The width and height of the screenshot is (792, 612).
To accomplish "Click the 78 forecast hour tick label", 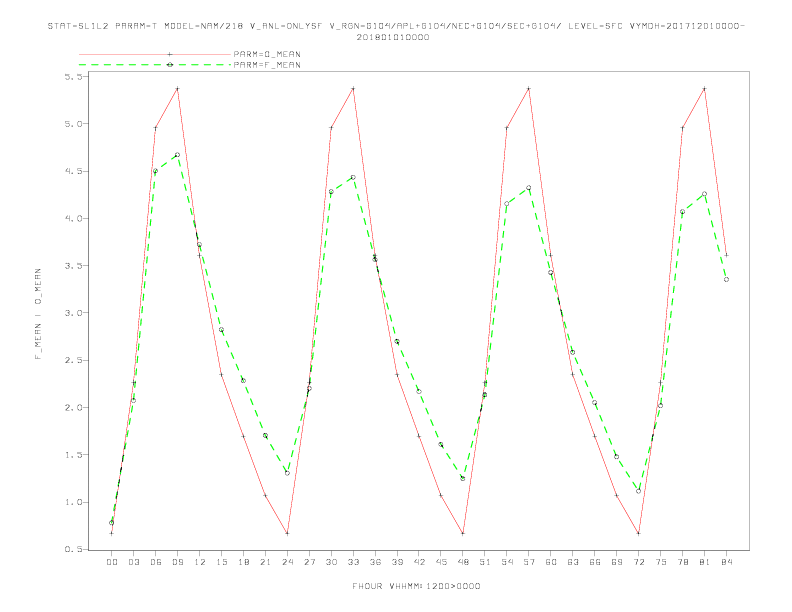I will [682, 562].
